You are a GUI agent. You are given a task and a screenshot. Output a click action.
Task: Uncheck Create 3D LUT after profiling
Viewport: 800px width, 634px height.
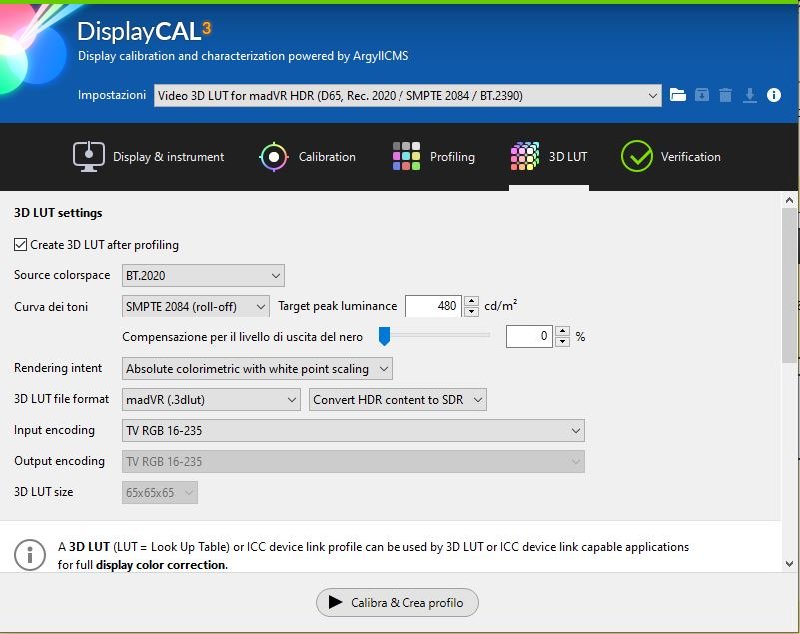click(20, 245)
